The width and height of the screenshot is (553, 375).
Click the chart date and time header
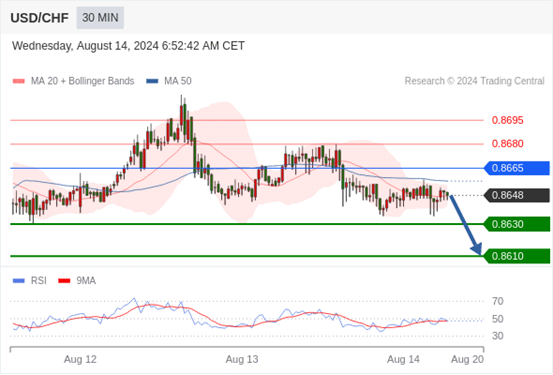(x=128, y=46)
